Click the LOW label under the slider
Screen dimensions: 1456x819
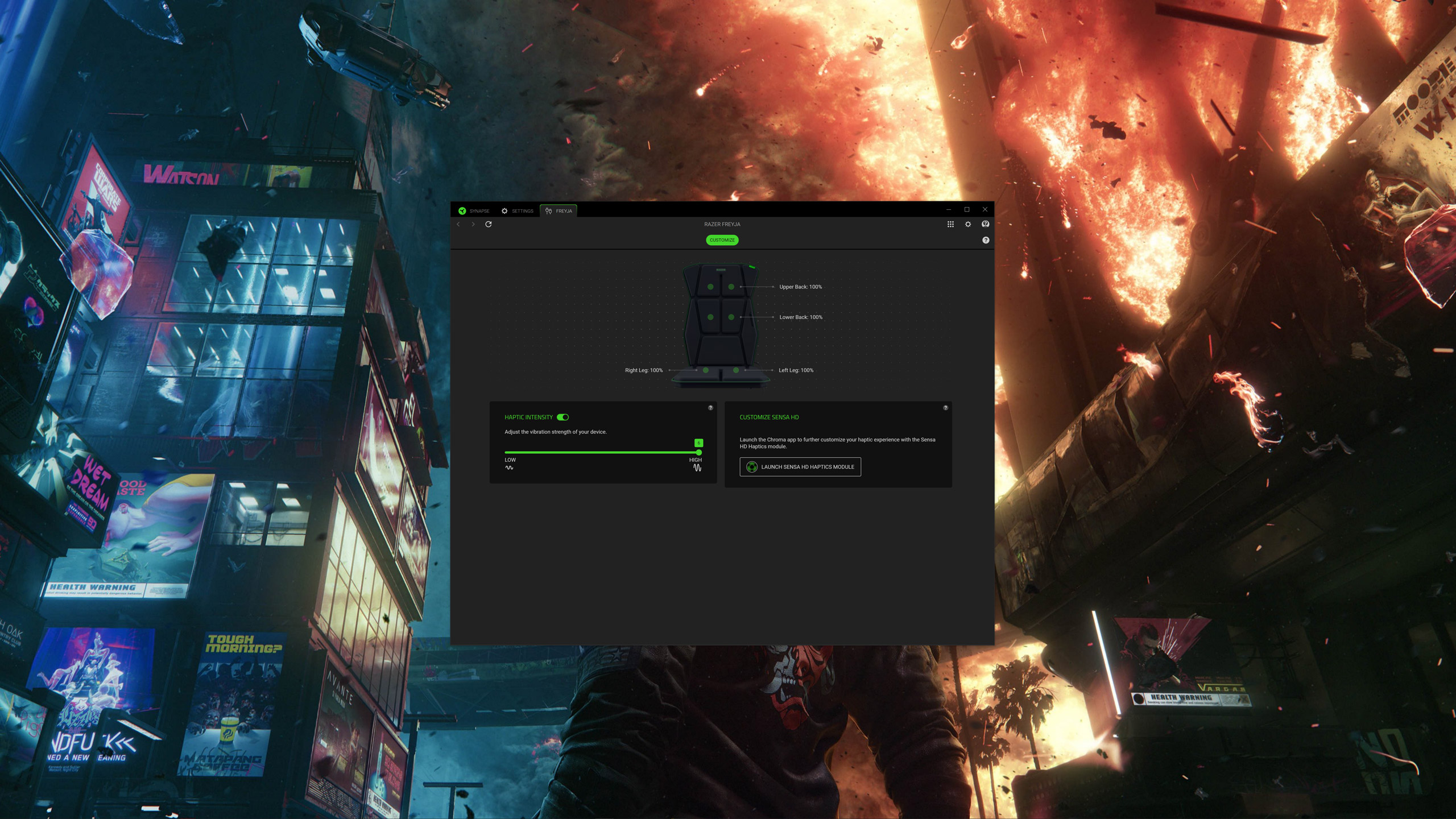(x=510, y=460)
